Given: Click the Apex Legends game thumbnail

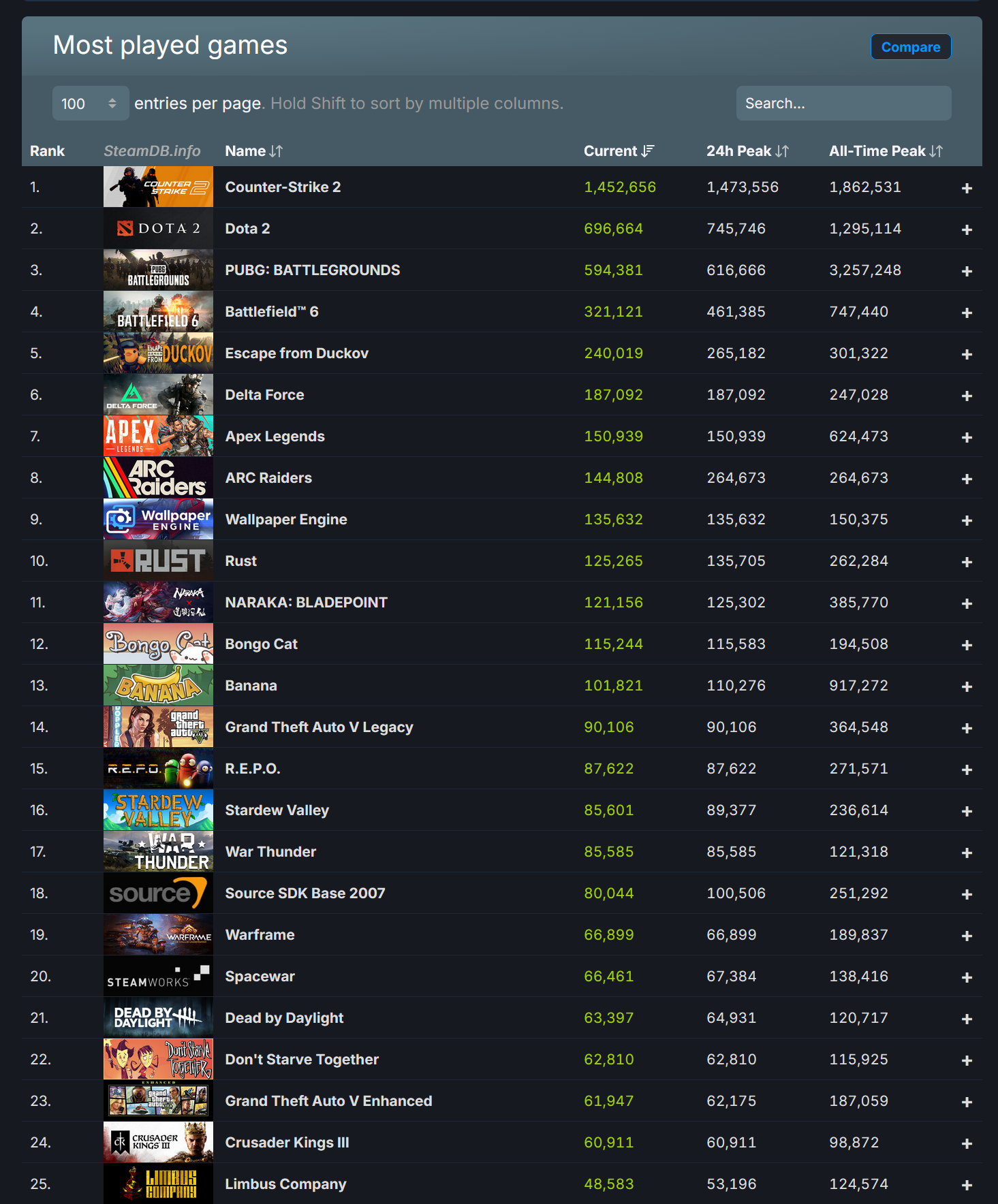Looking at the screenshot, I should [158, 436].
